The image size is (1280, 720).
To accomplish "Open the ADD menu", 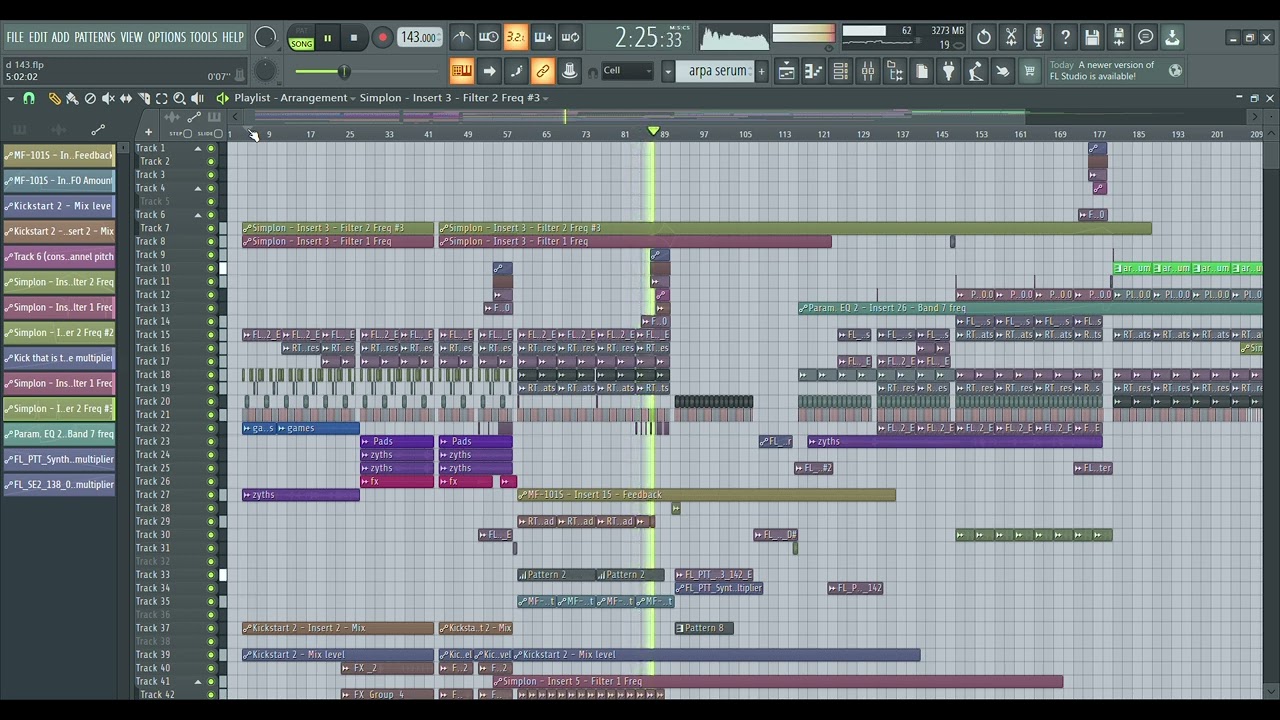I will click(x=60, y=37).
